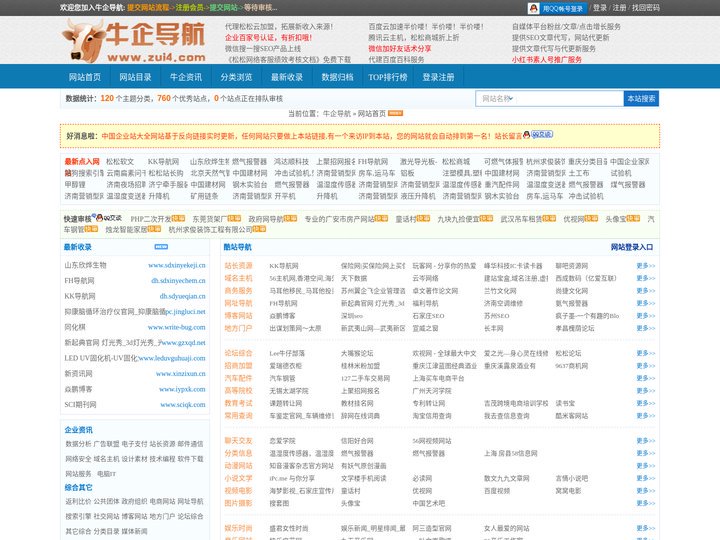Viewport: 720px width, 540px height.
Task: Open www.sciqk.com link in 最新收录
Action: tap(183, 405)
